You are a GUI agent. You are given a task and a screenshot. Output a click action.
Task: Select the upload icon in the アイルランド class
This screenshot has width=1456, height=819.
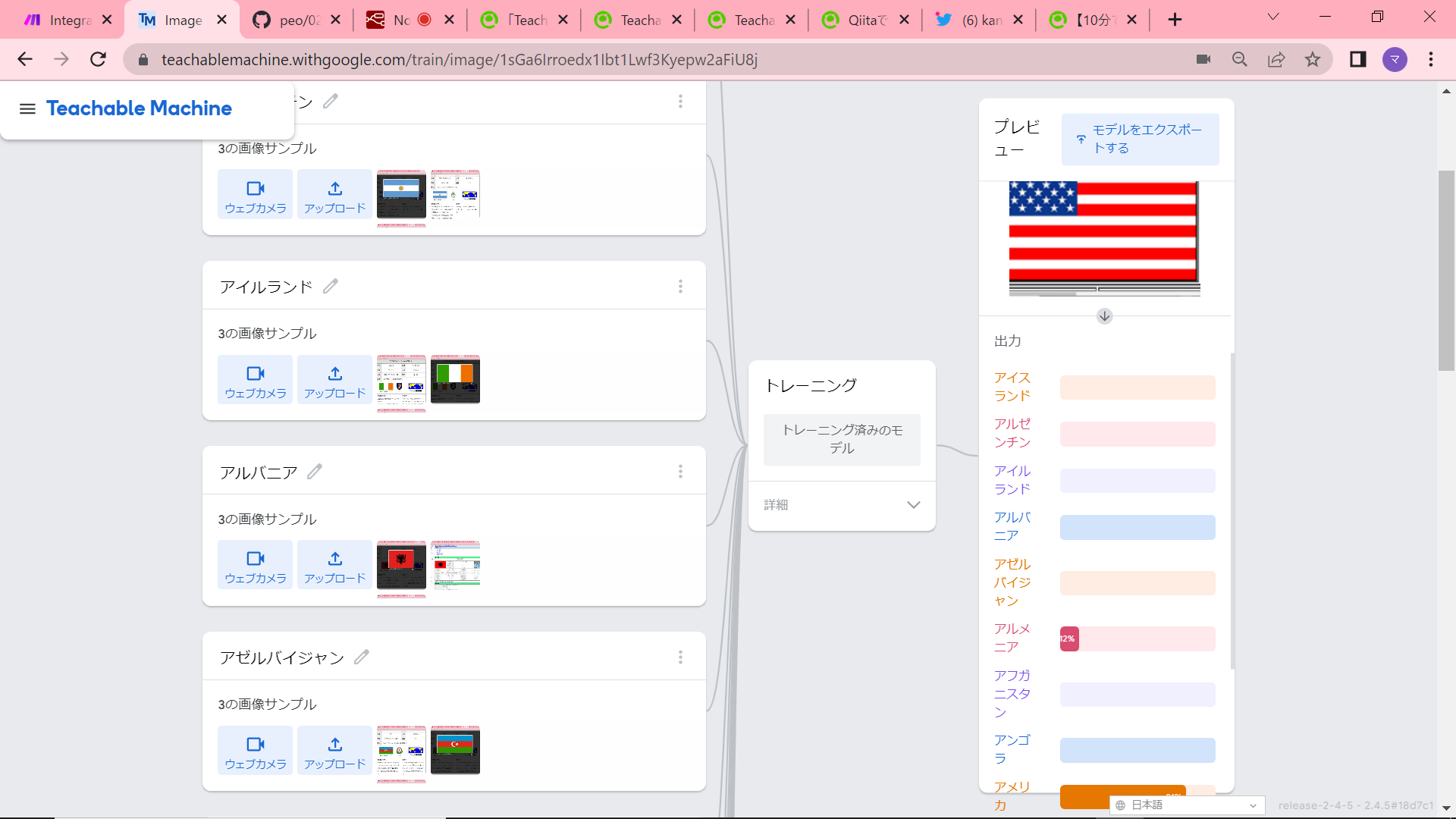(334, 379)
